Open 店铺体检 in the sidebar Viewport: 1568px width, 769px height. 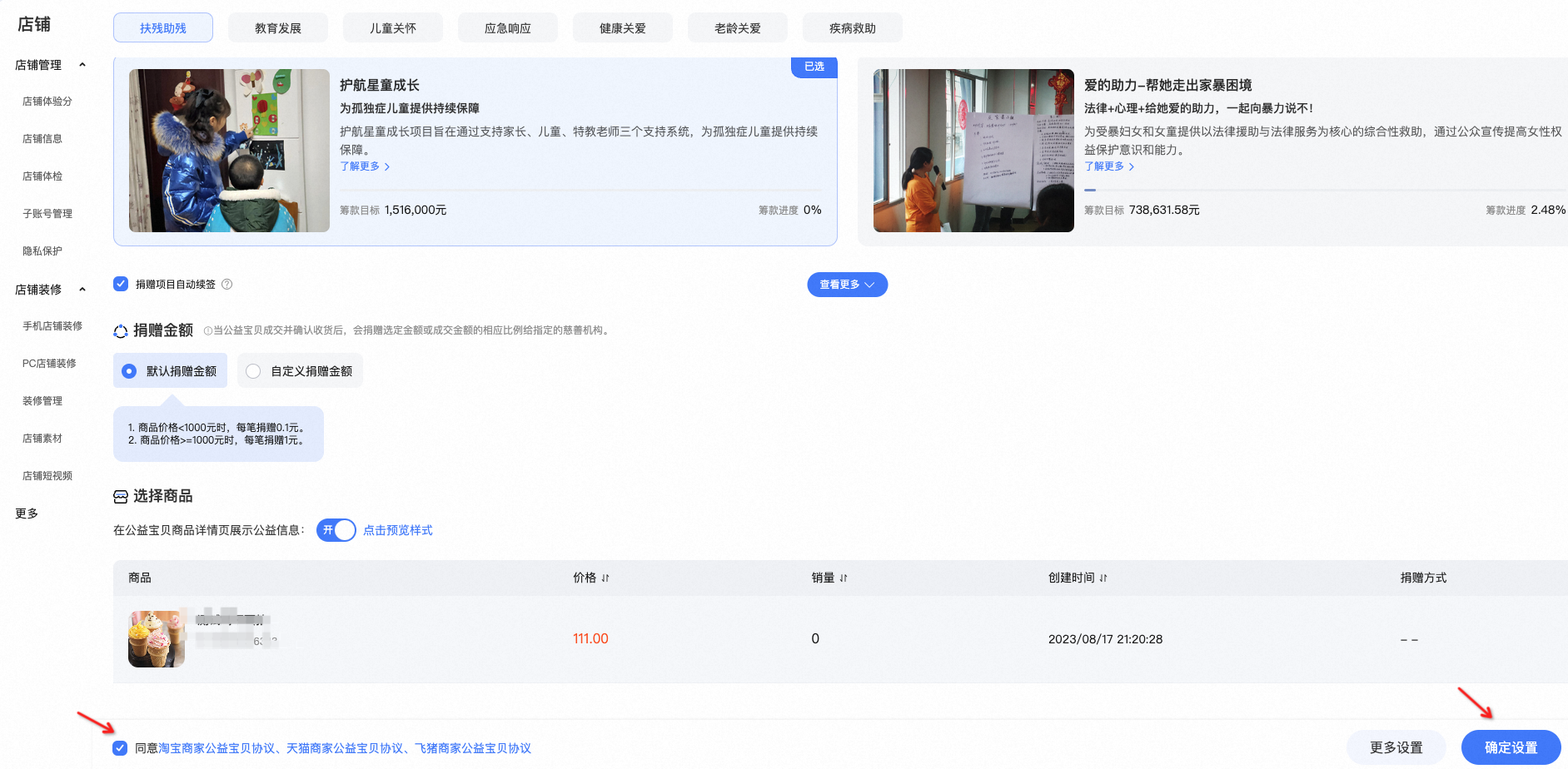(x=42, y=176)
